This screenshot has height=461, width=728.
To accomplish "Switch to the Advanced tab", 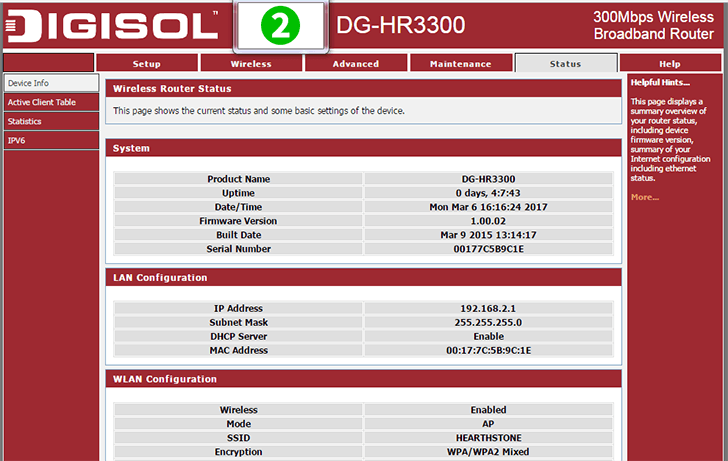I will click(x=356, y=64).
